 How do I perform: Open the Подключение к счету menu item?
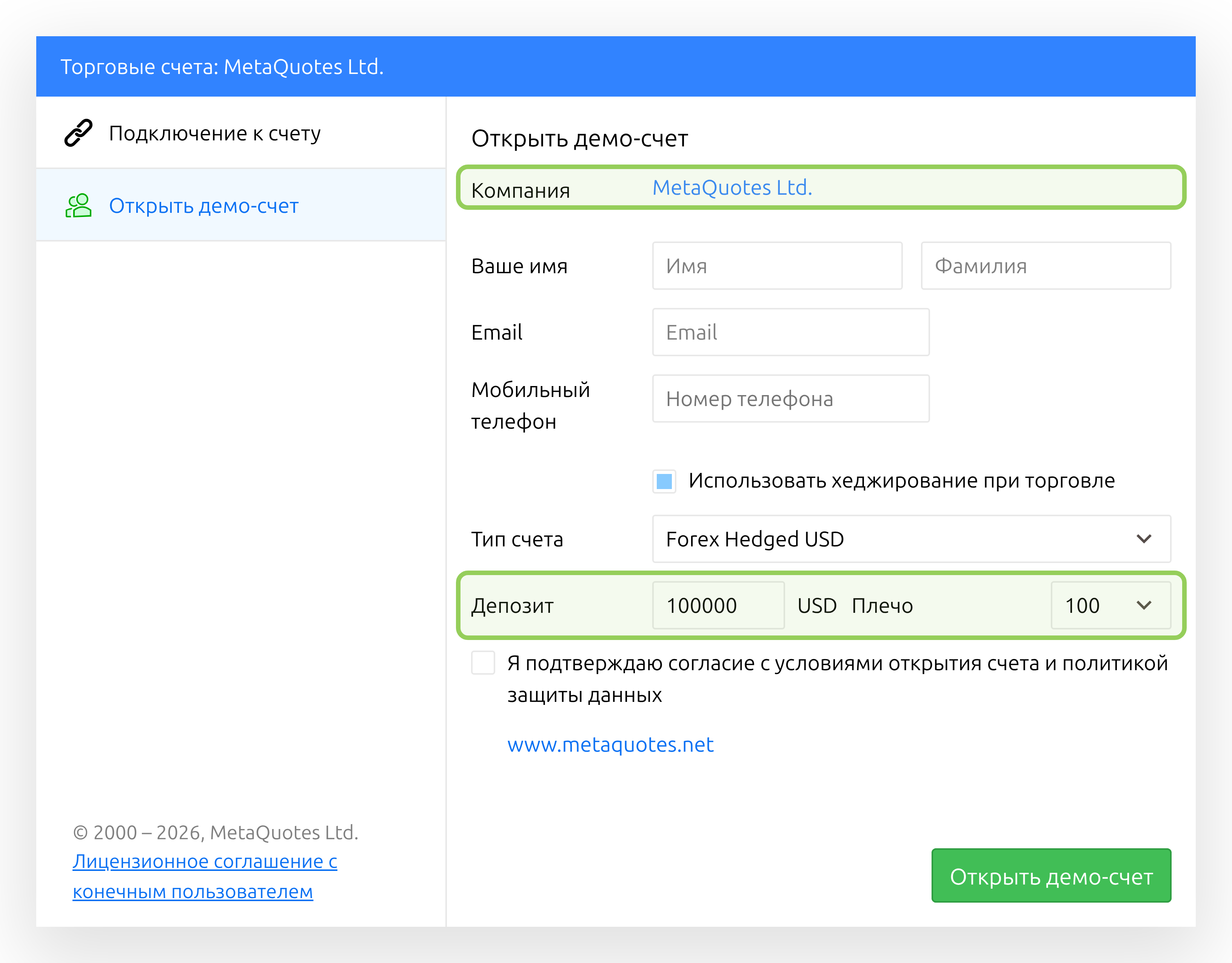(x=241, y=133)
